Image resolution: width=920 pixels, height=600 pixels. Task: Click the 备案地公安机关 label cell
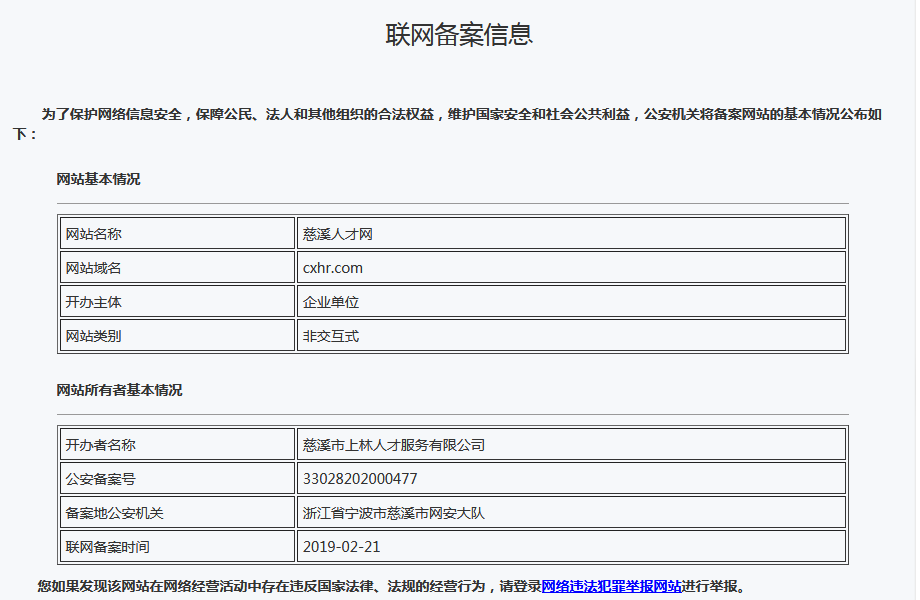(x=177, y=513)
